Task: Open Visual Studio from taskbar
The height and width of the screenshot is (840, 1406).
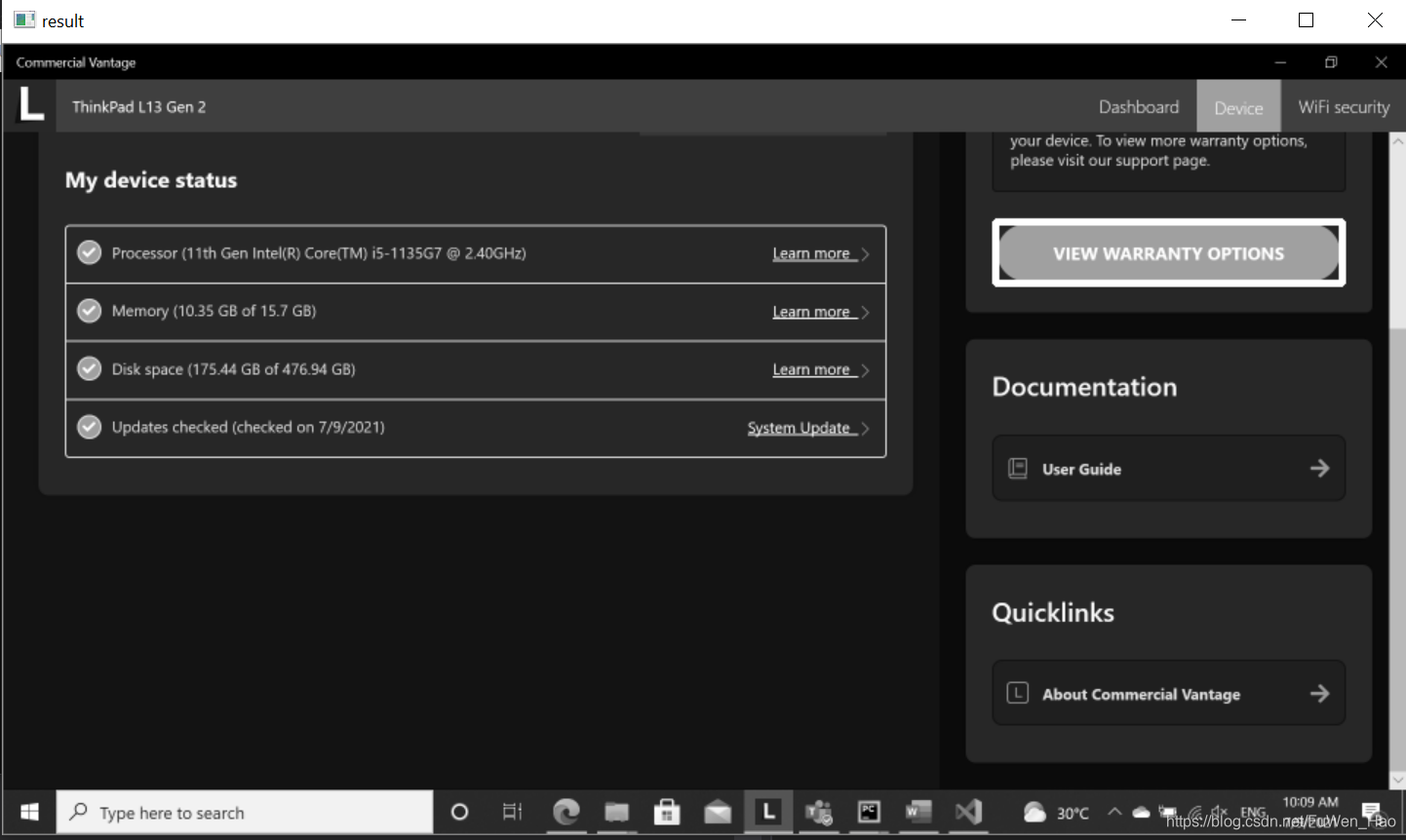Action: (x=968, y=812)
